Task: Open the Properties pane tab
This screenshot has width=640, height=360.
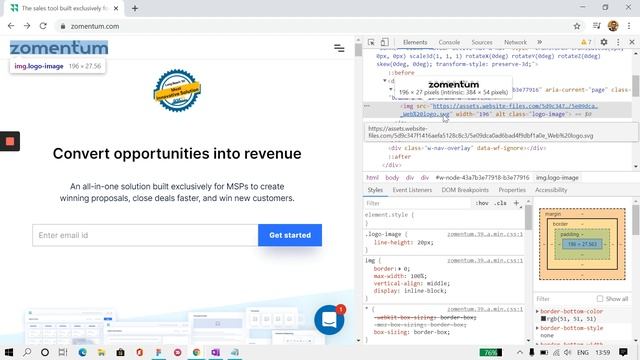Action: [512, 190]
